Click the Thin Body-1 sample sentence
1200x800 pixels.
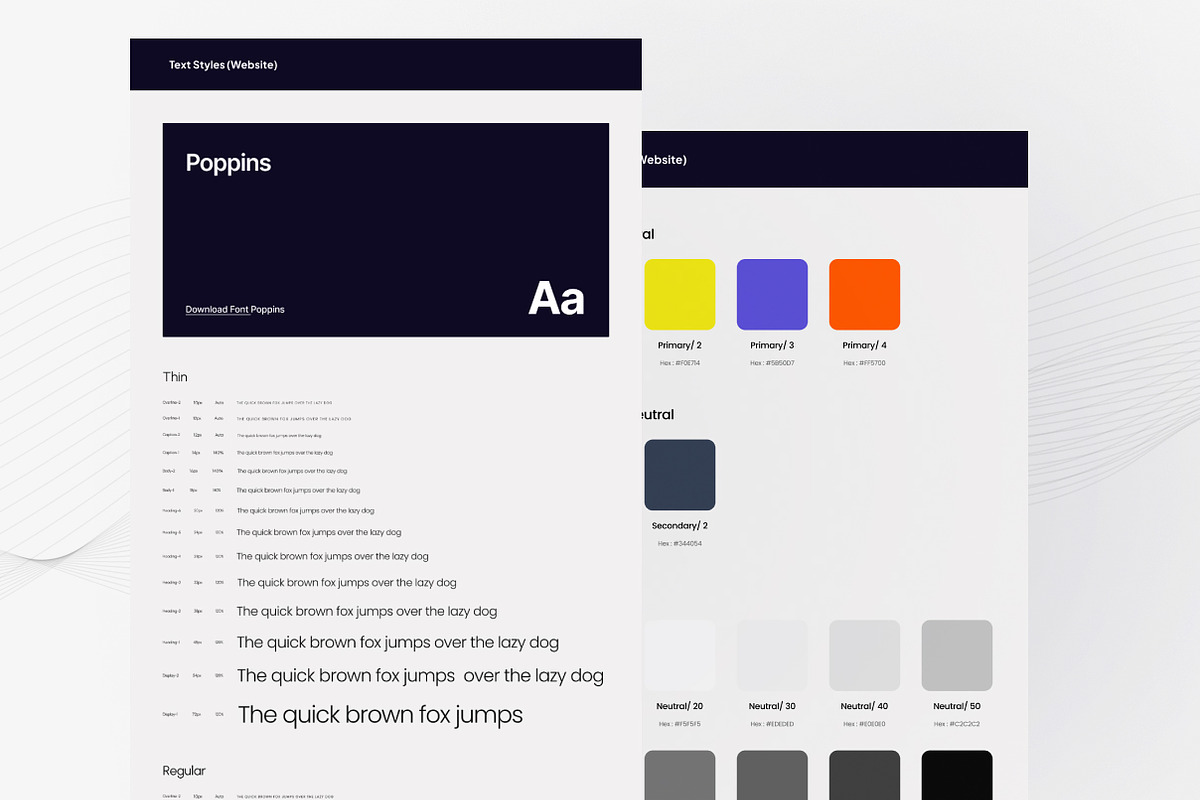point(298,491)
